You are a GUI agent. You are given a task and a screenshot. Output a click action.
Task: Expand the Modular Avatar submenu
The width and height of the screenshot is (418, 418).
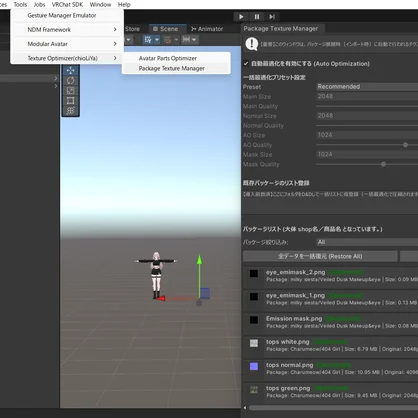pos(67,44)
